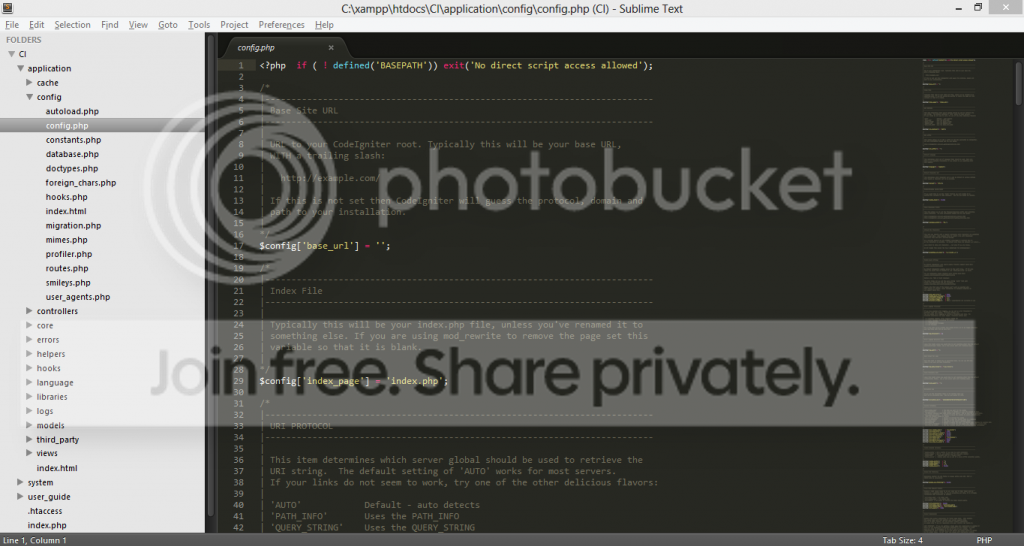Open the Find menu
Viewport: 1024px width, 546px height.
[x=110, y=25]
